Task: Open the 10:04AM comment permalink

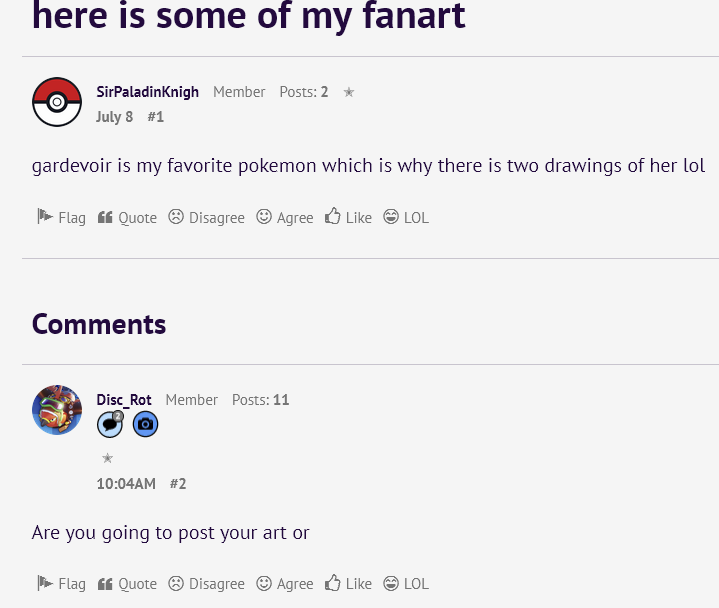Action: [126, 484]
